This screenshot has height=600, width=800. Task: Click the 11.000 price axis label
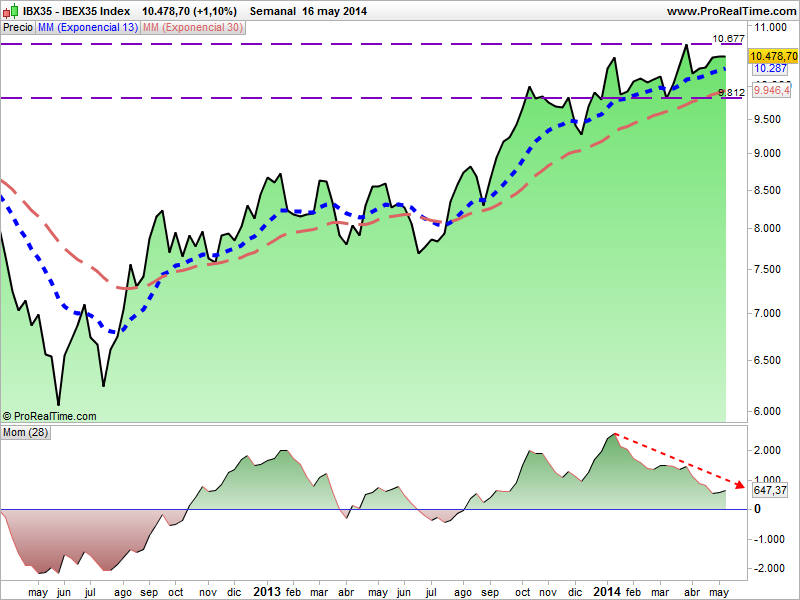click(771, 26)
